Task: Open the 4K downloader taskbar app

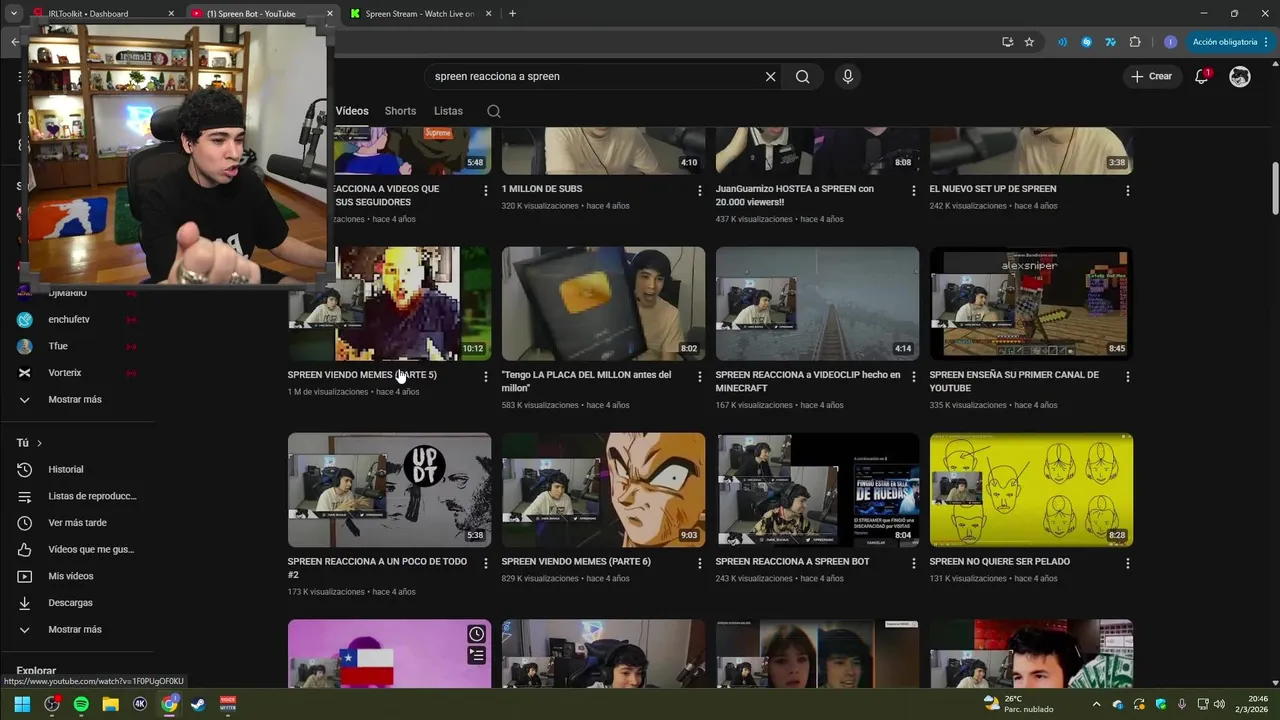Action: pos(140,704)
